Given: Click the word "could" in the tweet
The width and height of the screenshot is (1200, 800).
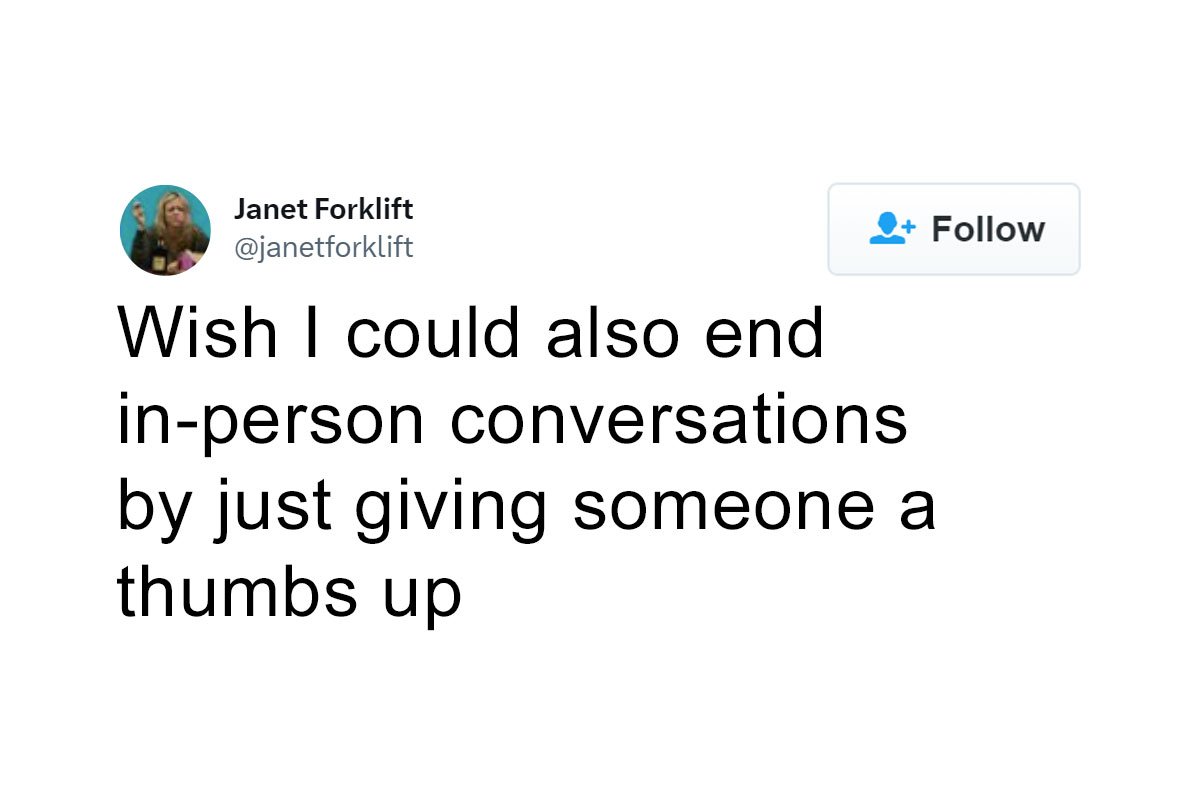Looking at the screenshot, I should (x=434, y=332).
